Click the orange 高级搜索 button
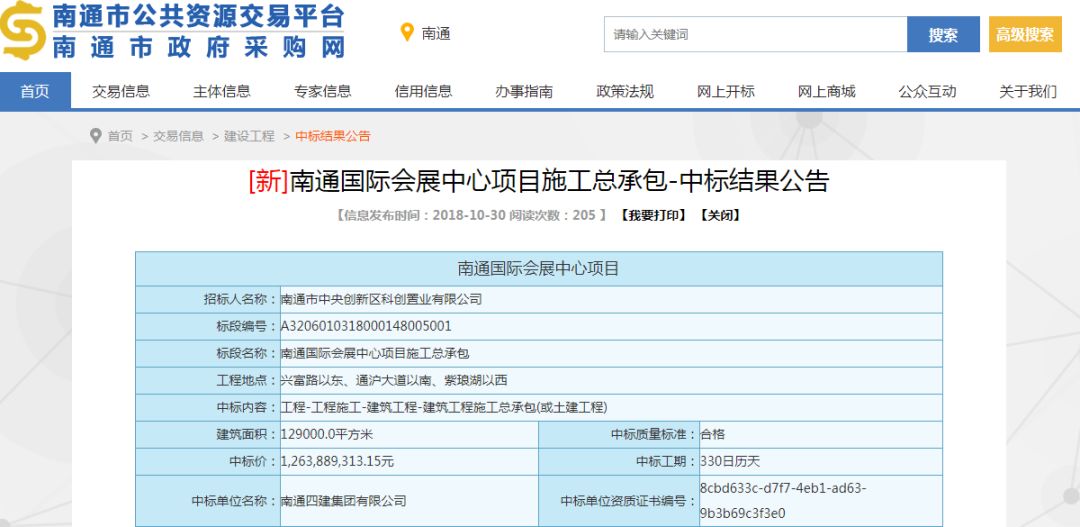The image size is (1080, 527). pos(1025,34)
